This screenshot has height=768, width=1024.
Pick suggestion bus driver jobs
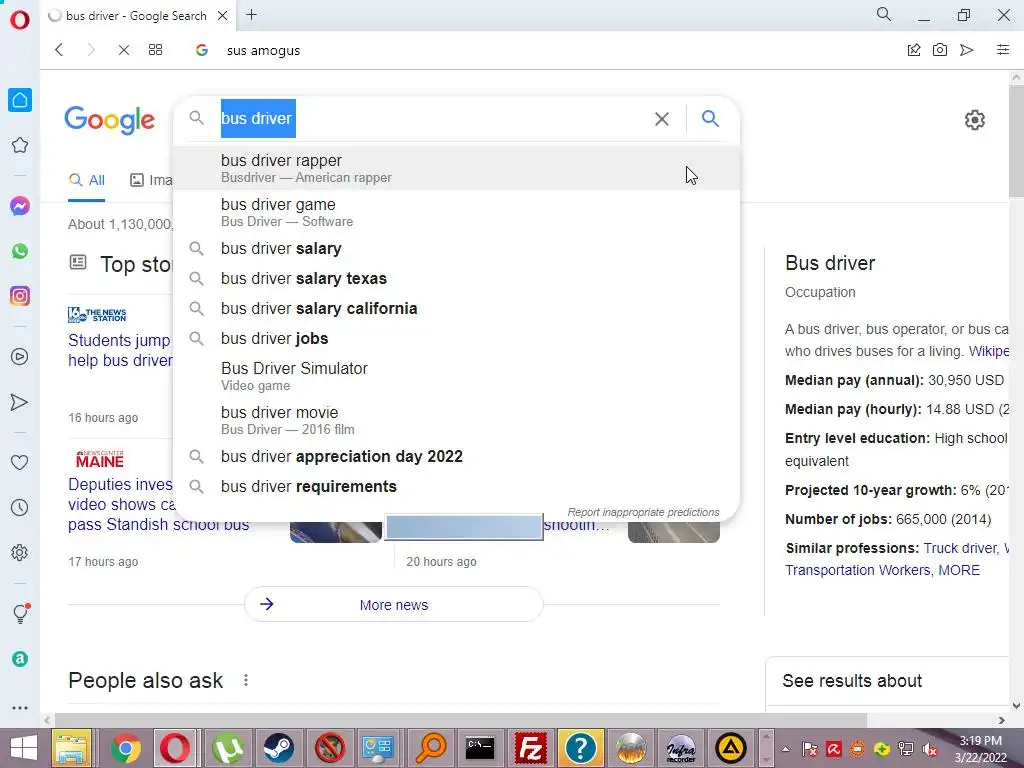(x=456, y=339)
